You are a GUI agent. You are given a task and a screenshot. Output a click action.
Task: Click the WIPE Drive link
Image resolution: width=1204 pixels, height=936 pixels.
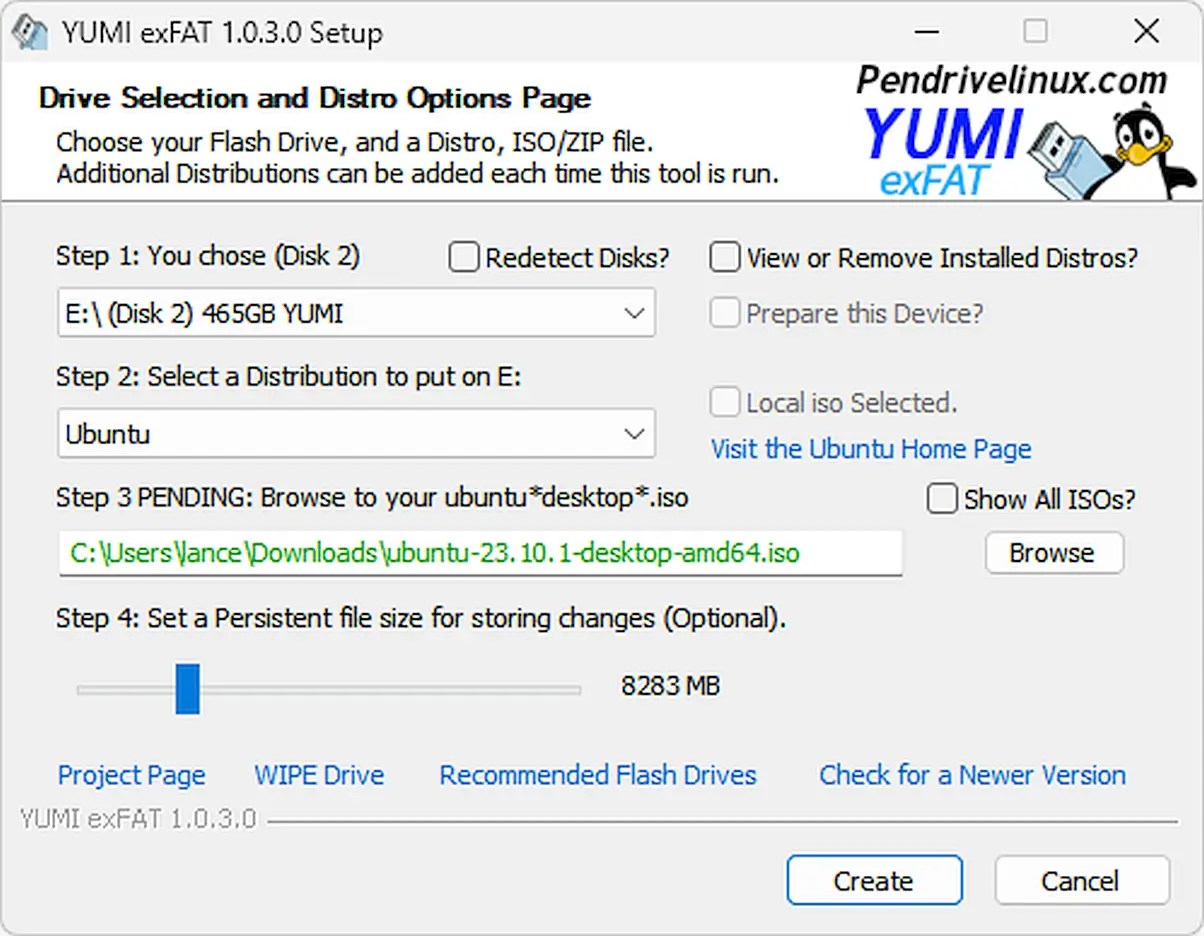tap(319, 775)
